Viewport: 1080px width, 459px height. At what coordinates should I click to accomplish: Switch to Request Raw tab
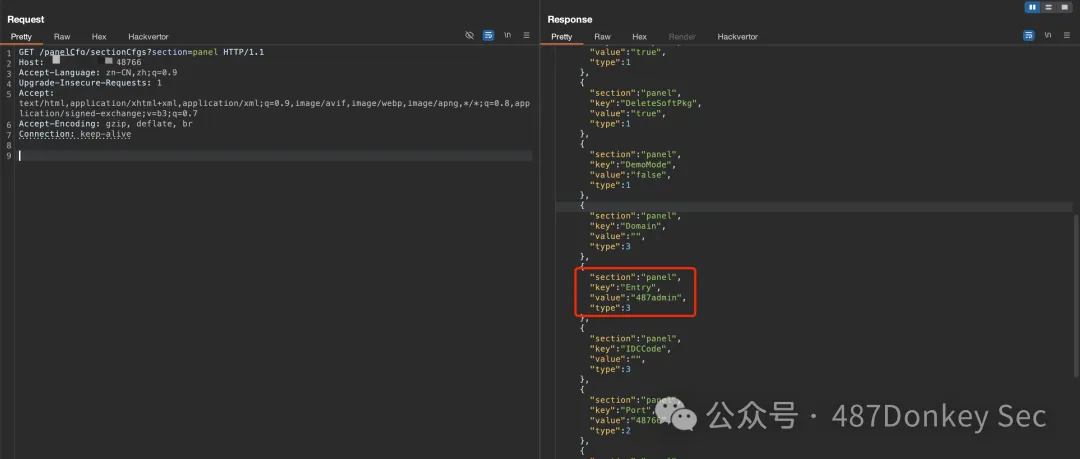(x=62, y=36)
